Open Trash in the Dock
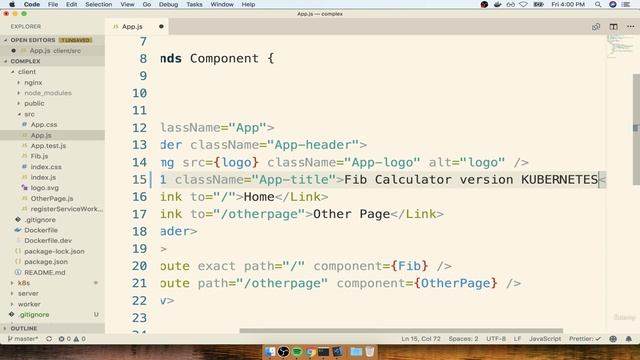640x360 pixels. tap(370, 351)
